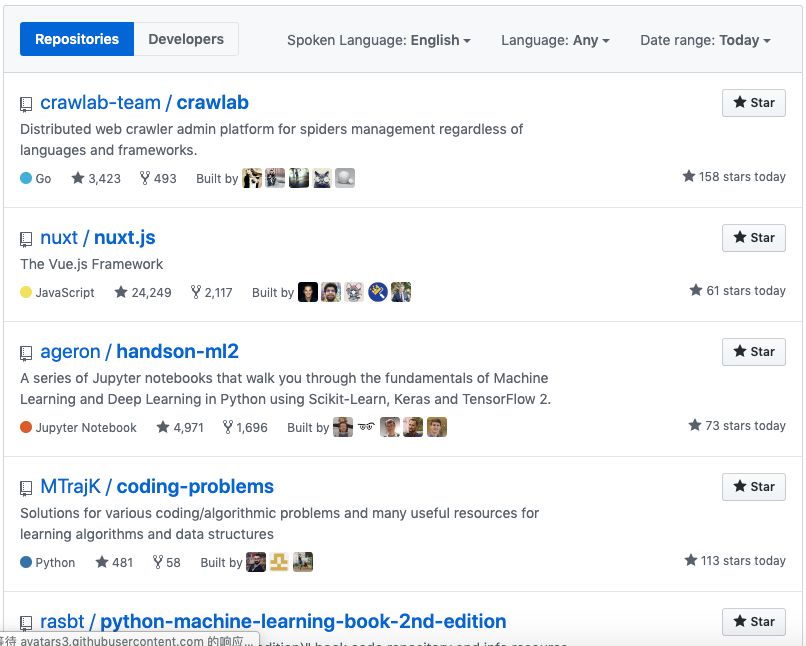Click the 58 forks count for coding-problems
This screenshot has width=806, height=646.
pyautogui.click(x=167, y=562)
